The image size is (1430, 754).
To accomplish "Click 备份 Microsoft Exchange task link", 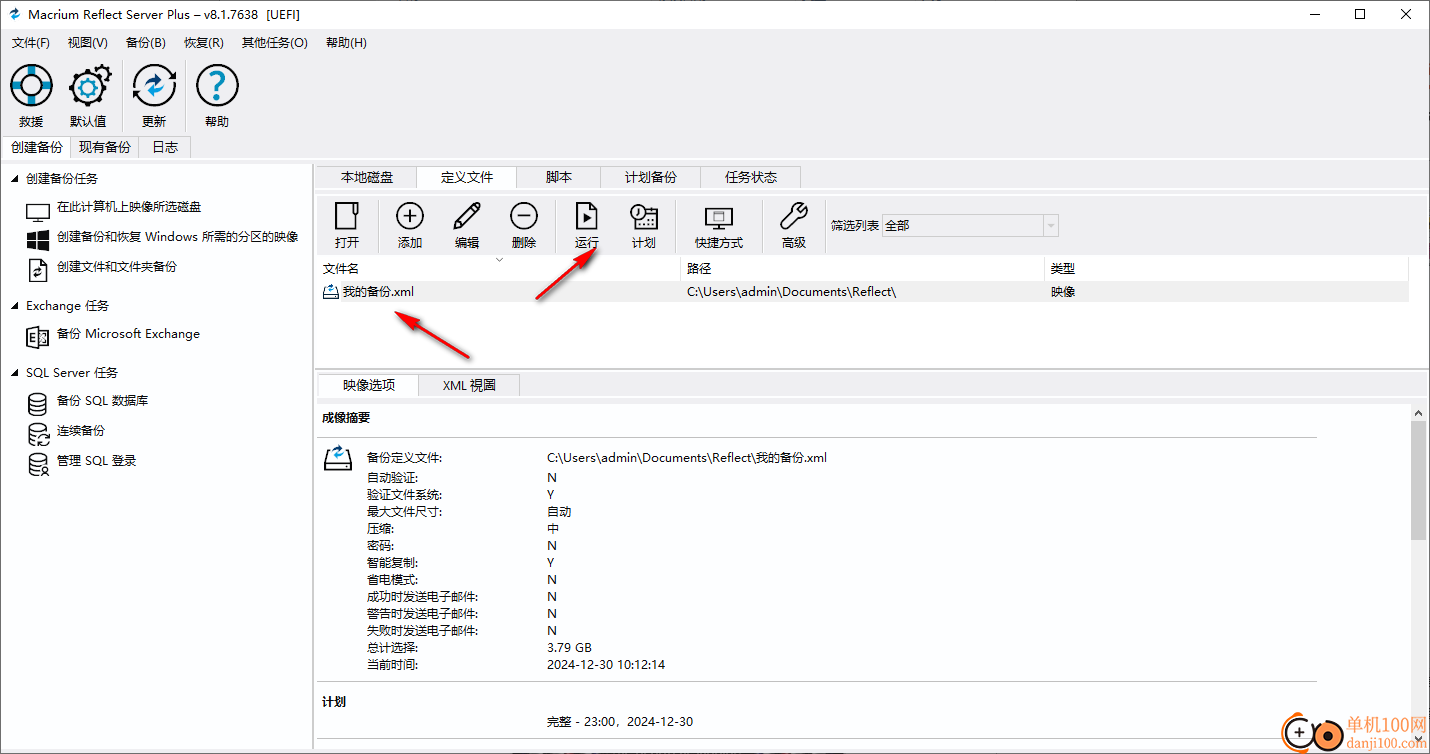I will (x=128, y=334).
